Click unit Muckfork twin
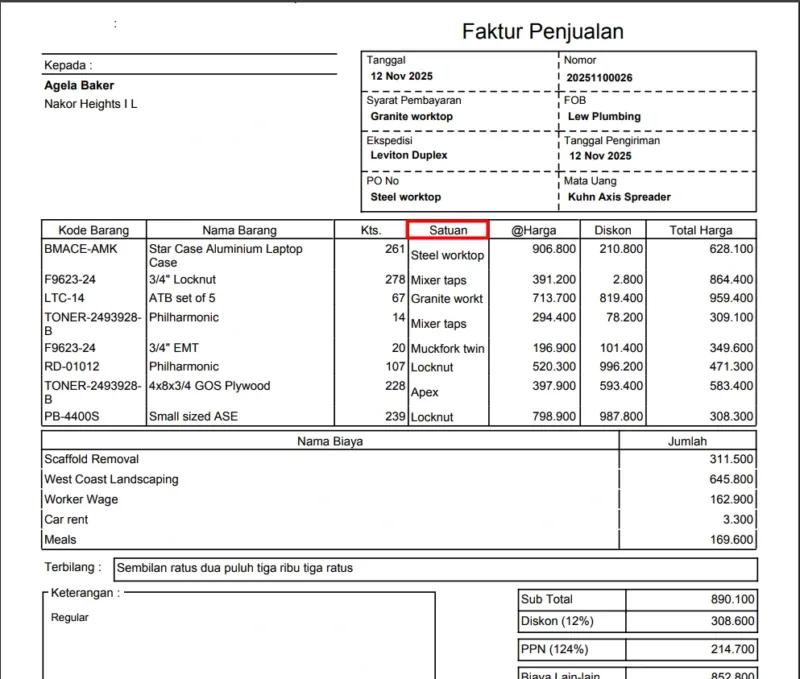The height and width of the screenshot is (679, 800). click(447, 349)
